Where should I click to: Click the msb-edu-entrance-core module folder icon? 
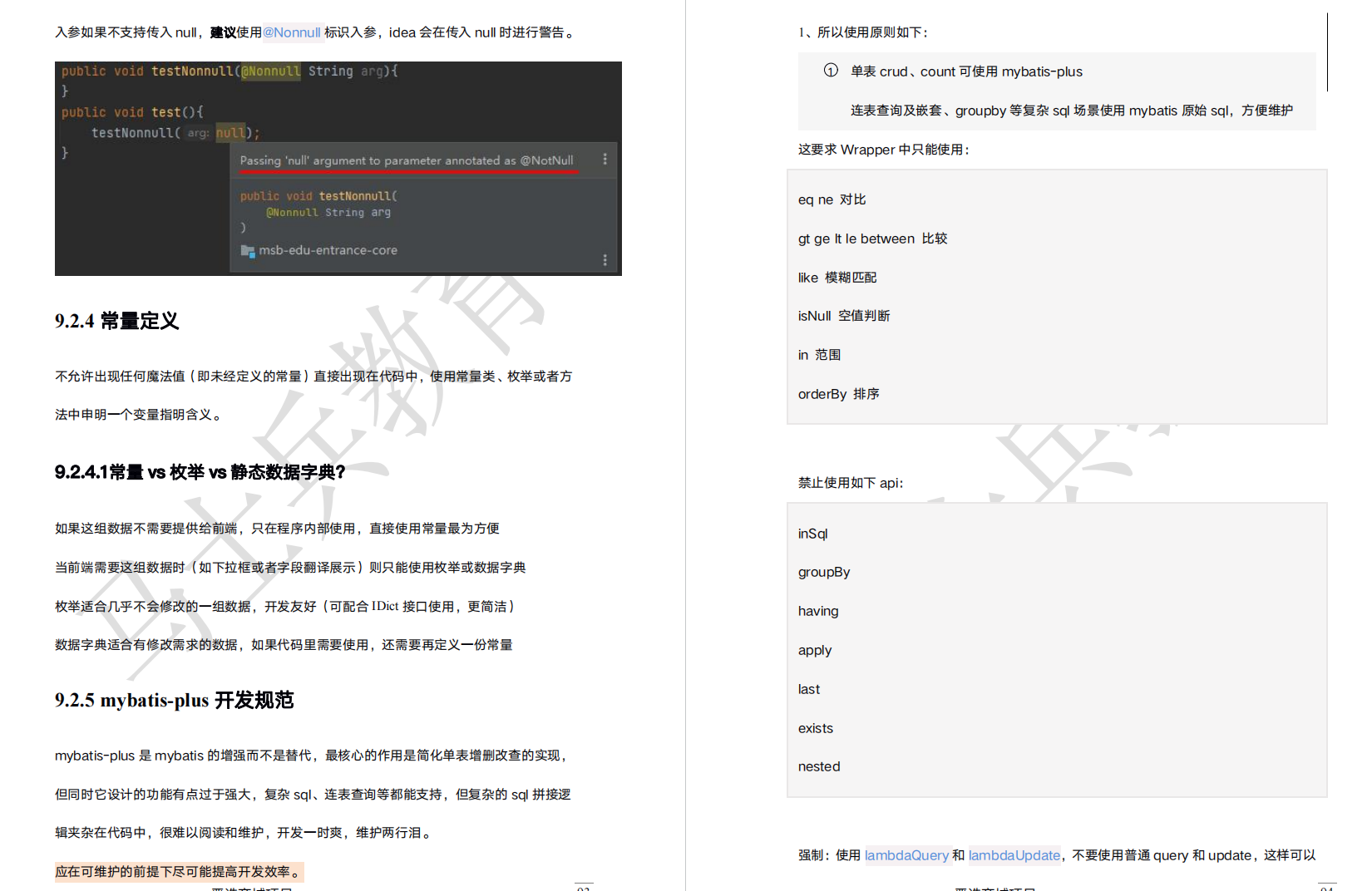[248, 250]
